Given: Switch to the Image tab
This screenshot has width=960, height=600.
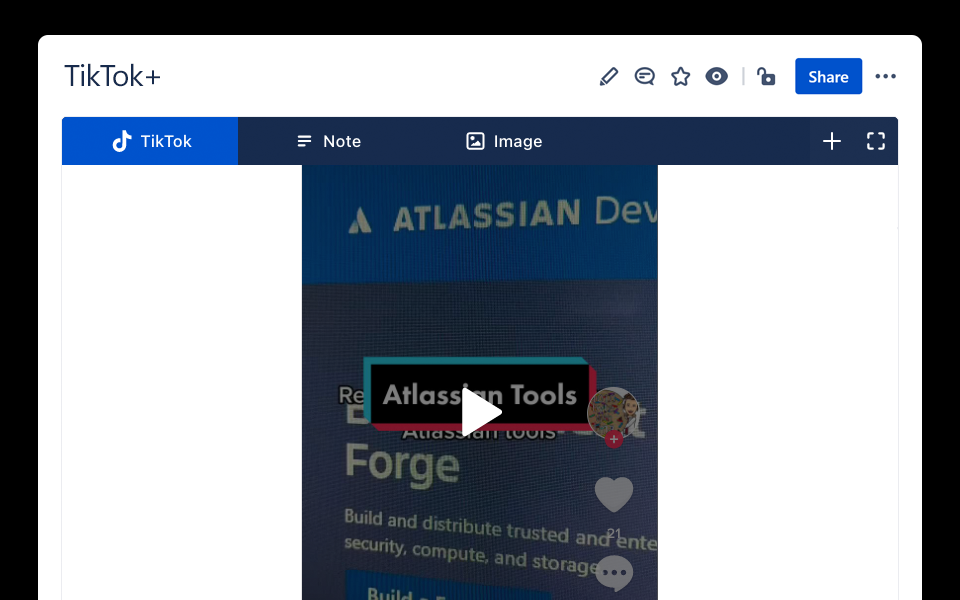Looking at the screenshot, I should click(x=504, y=141).
